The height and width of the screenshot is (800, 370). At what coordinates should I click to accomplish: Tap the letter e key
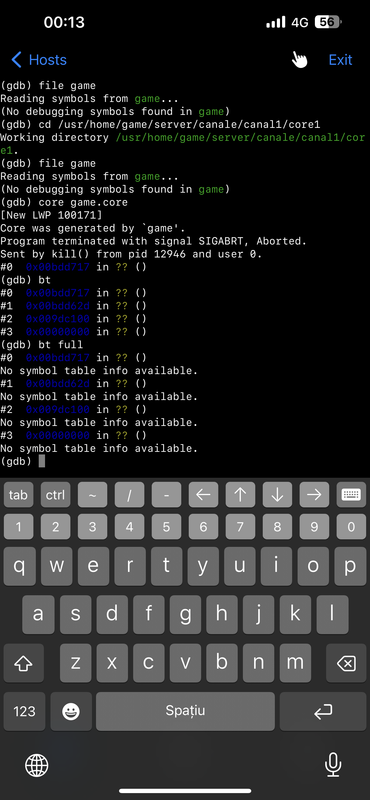point(93,566)
